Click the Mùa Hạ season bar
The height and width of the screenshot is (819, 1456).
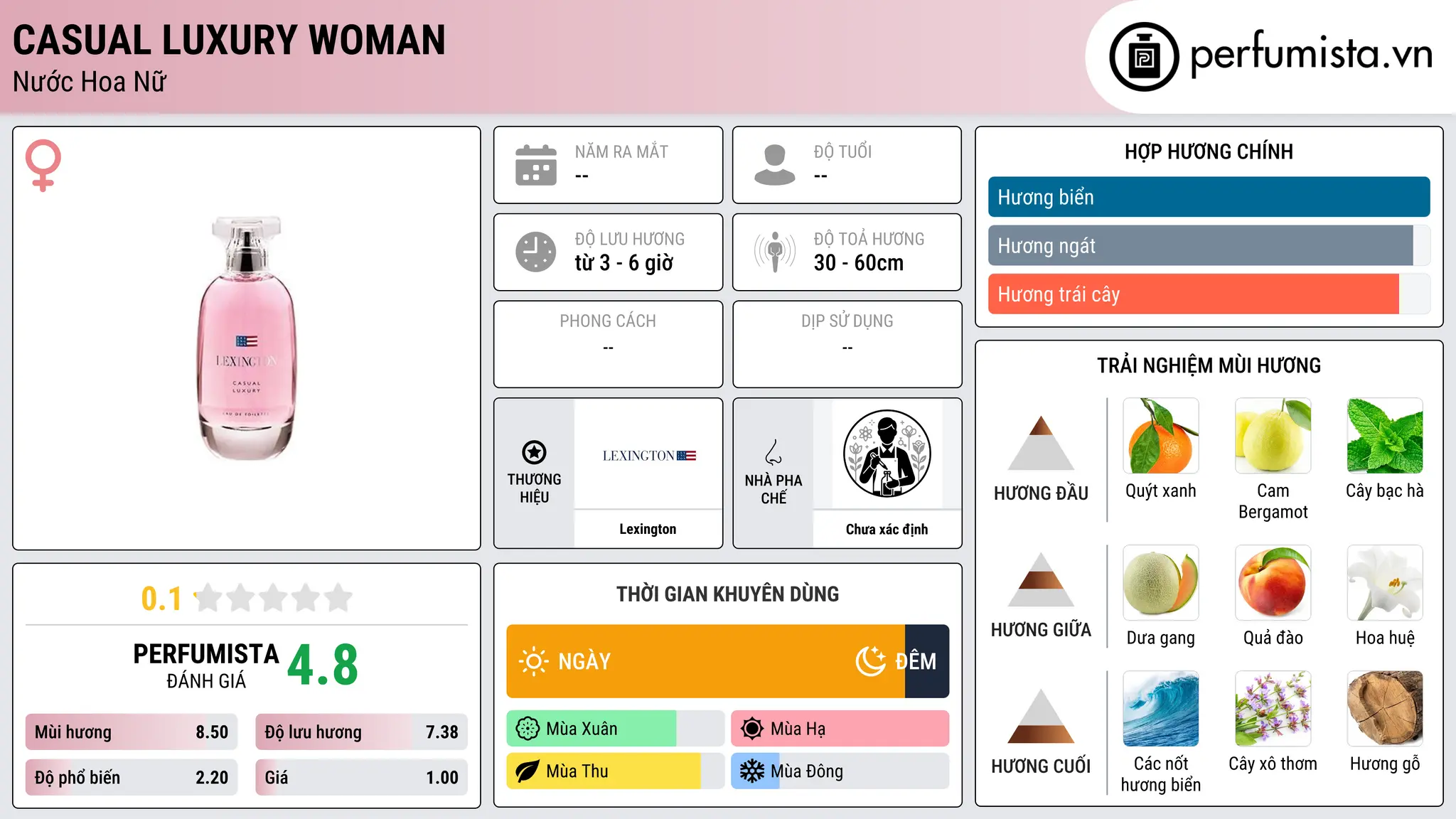(x=840, y=729)
